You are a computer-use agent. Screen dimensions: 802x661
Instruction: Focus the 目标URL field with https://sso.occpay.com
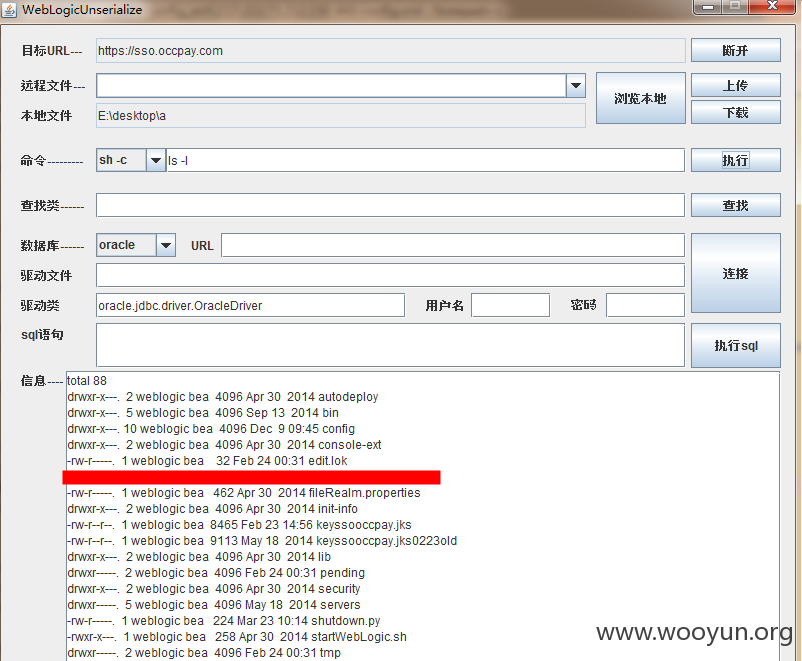pyautogui.click(x=391, y=51)
